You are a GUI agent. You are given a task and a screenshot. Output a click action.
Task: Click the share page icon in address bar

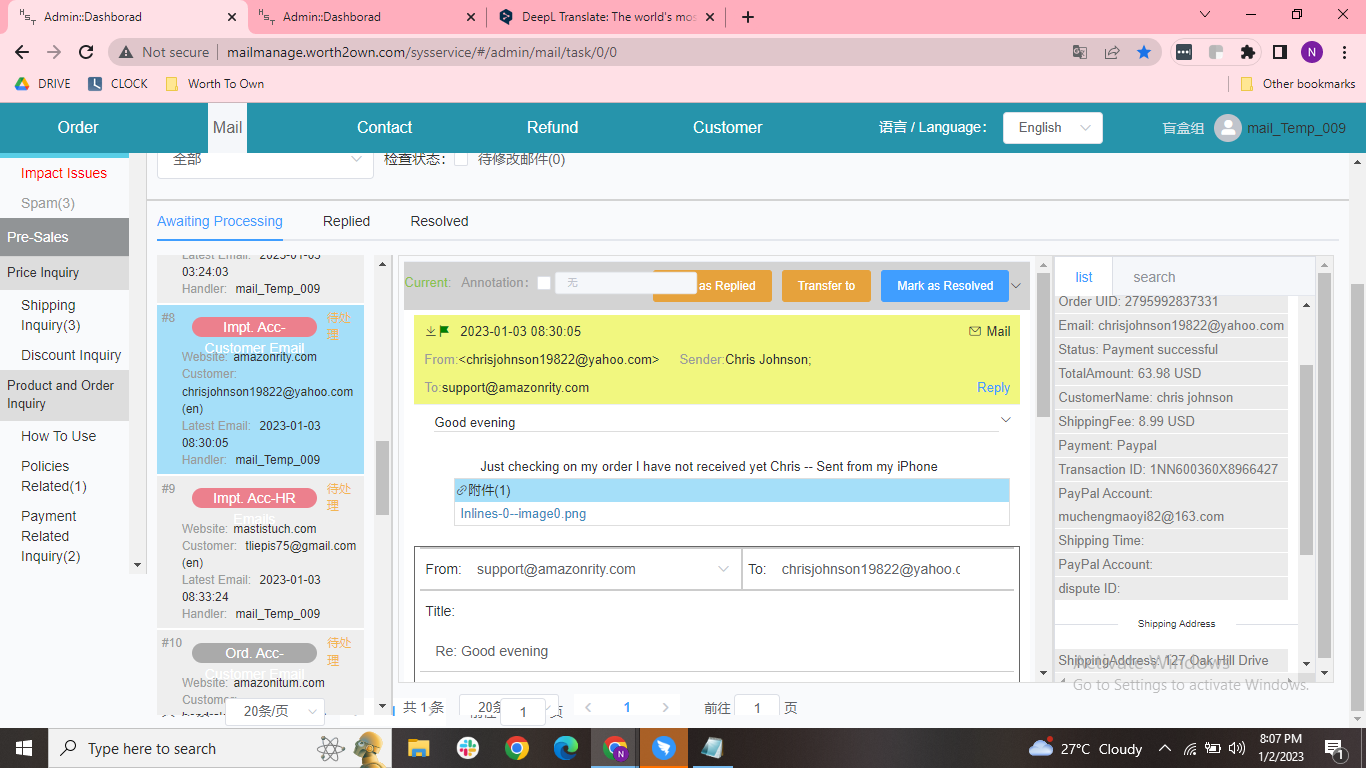(x=1112, y=52)
